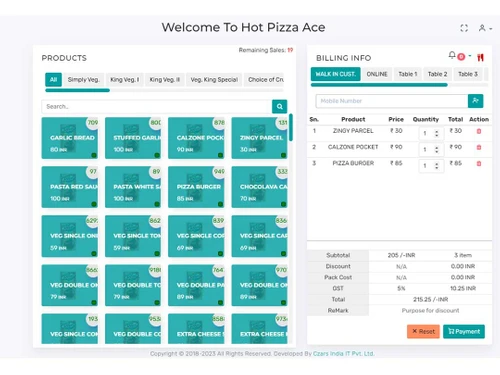
Task: Click the add customer icon button
Action: click(x=476, y=101)
